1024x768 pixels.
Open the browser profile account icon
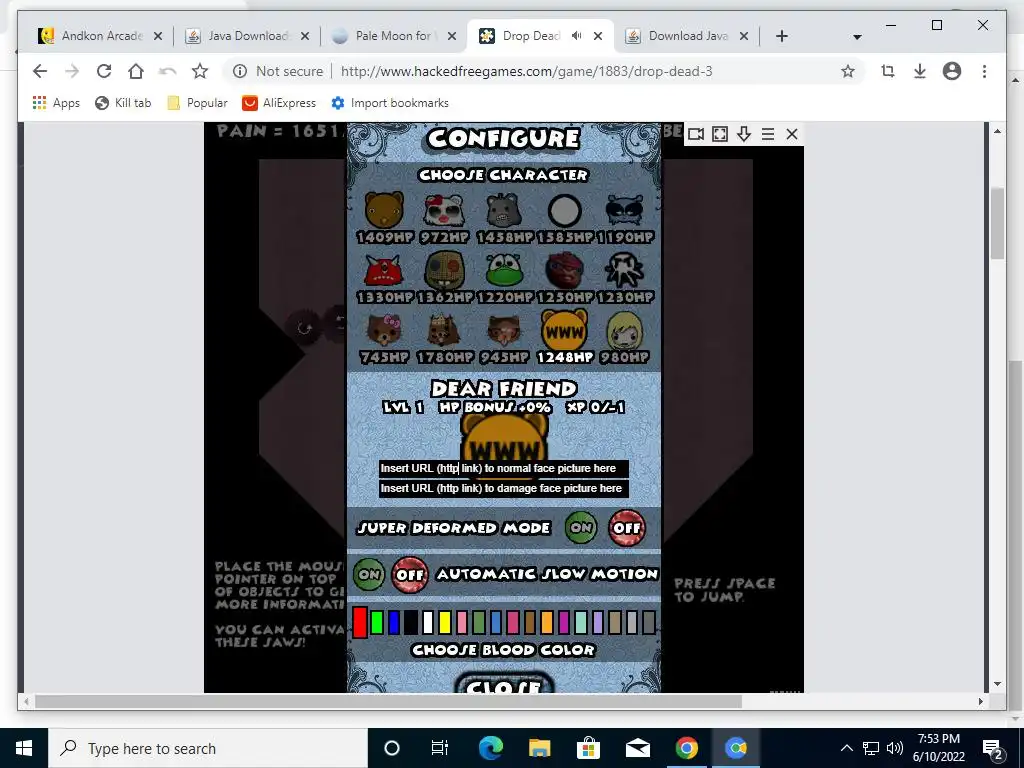(x=952, y=71)
